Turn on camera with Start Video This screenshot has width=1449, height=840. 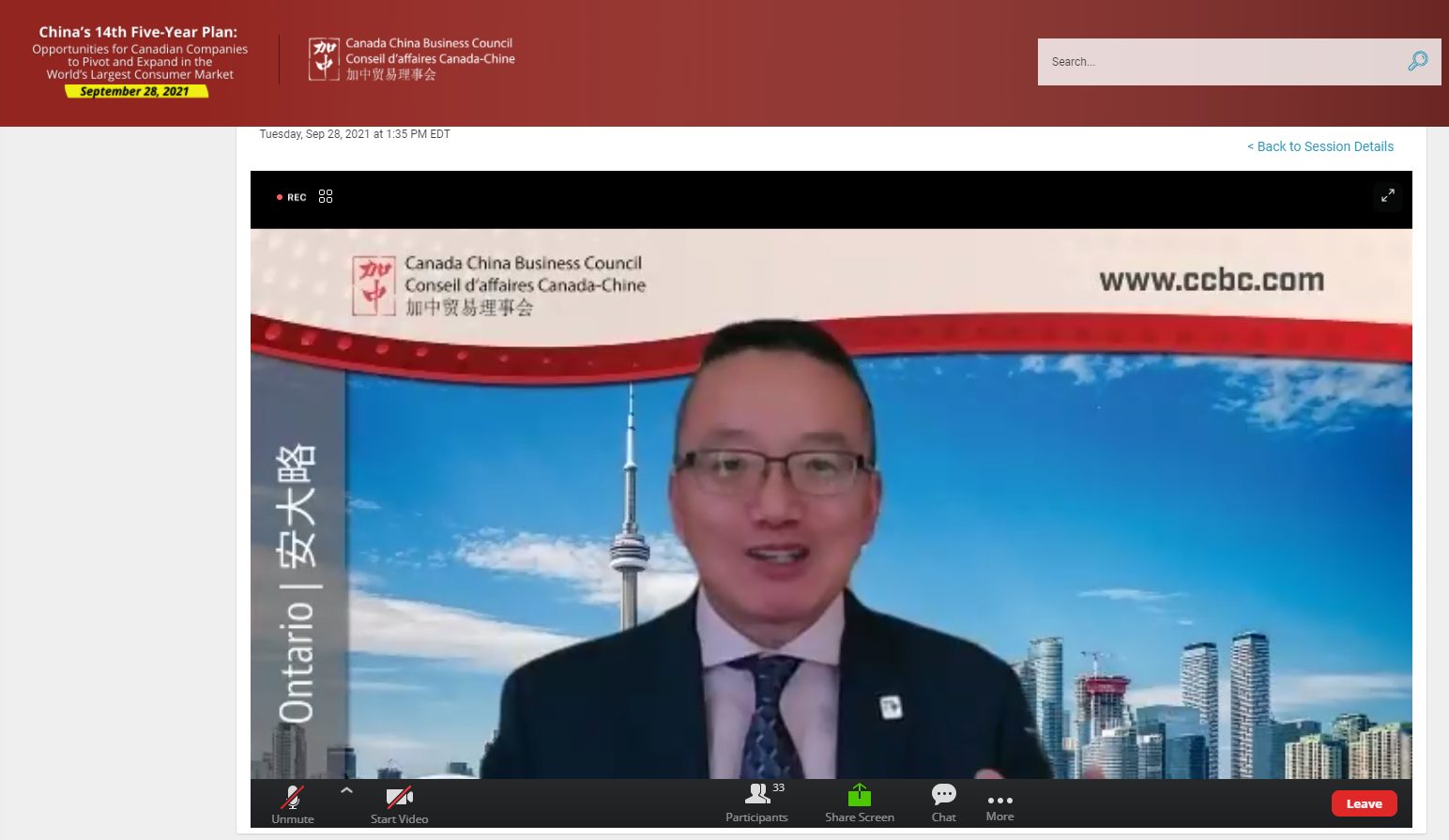pos(399,803)
